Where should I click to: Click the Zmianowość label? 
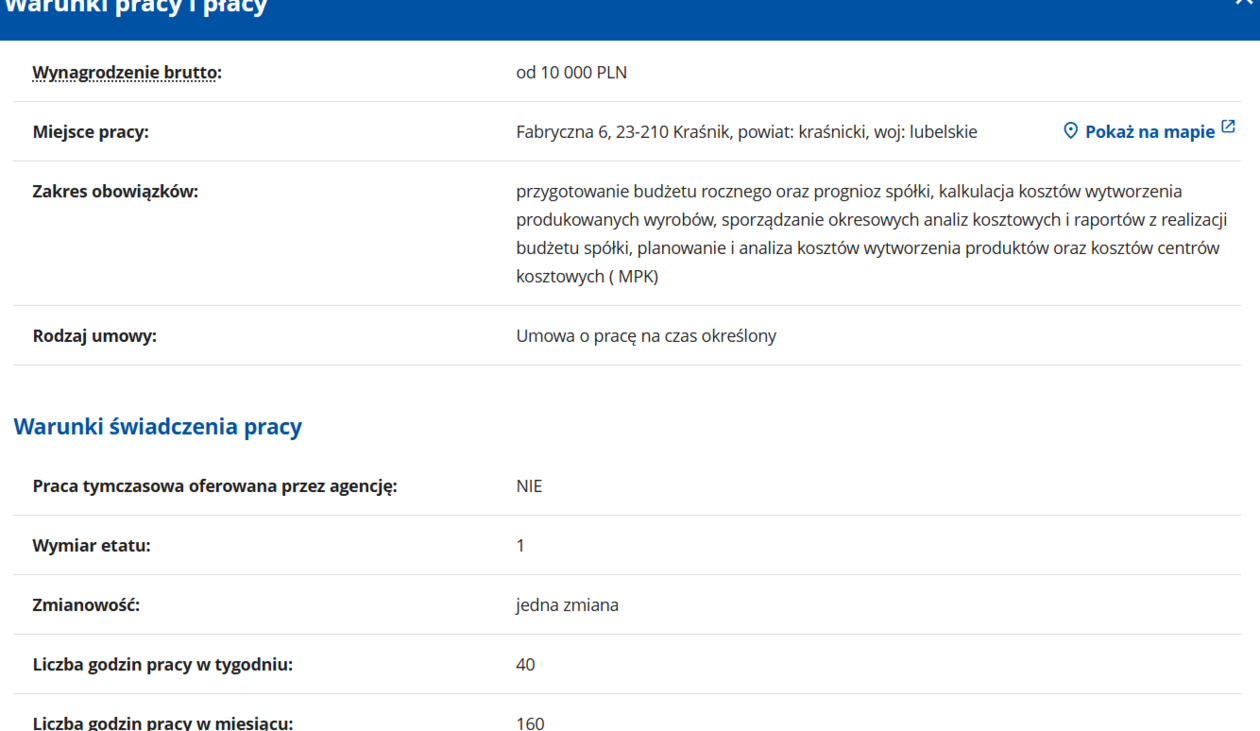[86, 605]
